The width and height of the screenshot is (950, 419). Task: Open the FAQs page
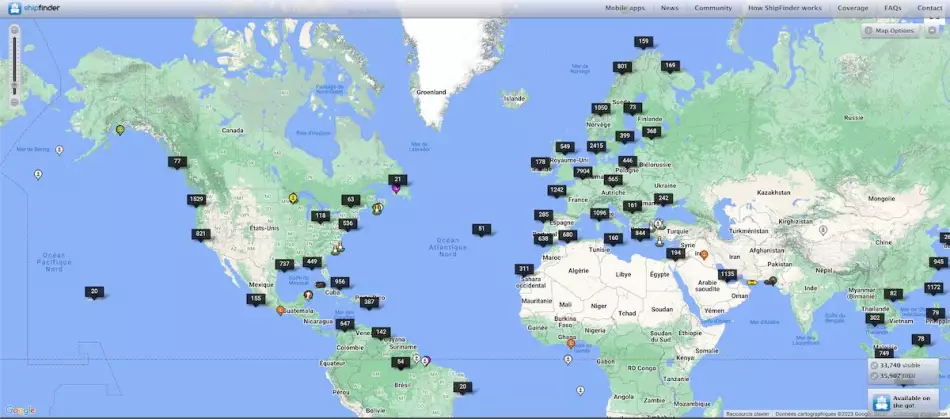point(892,8)
